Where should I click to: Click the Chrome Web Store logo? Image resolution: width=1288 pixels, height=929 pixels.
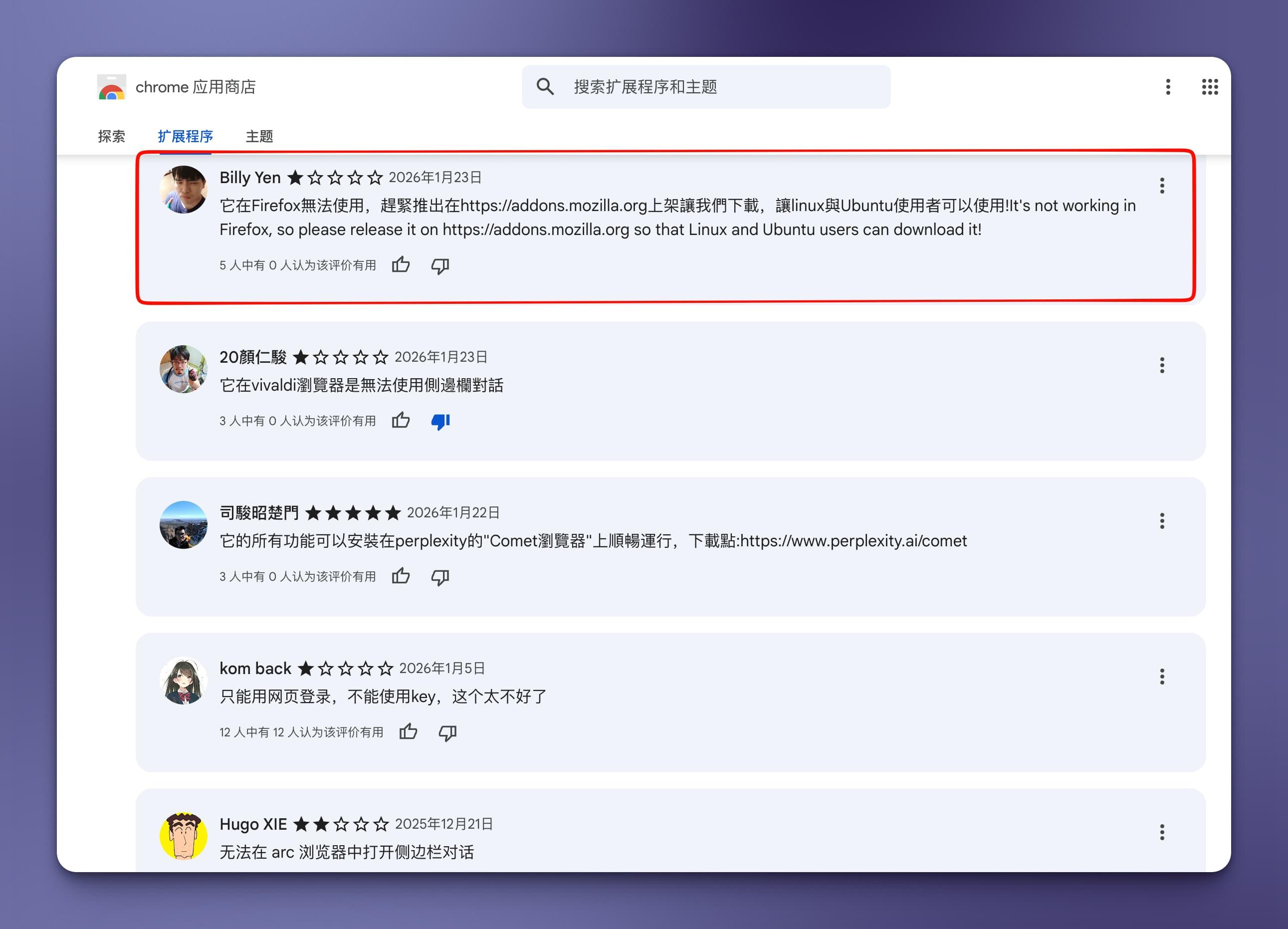click(111, 87)
